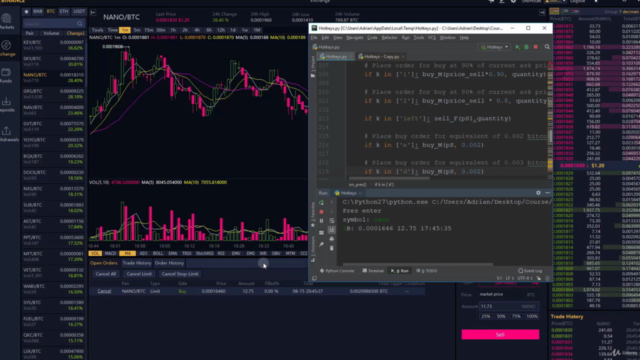640x360 pixels.
Task: Click the Cancel Stop-Limit button
Action: (180, 274)
